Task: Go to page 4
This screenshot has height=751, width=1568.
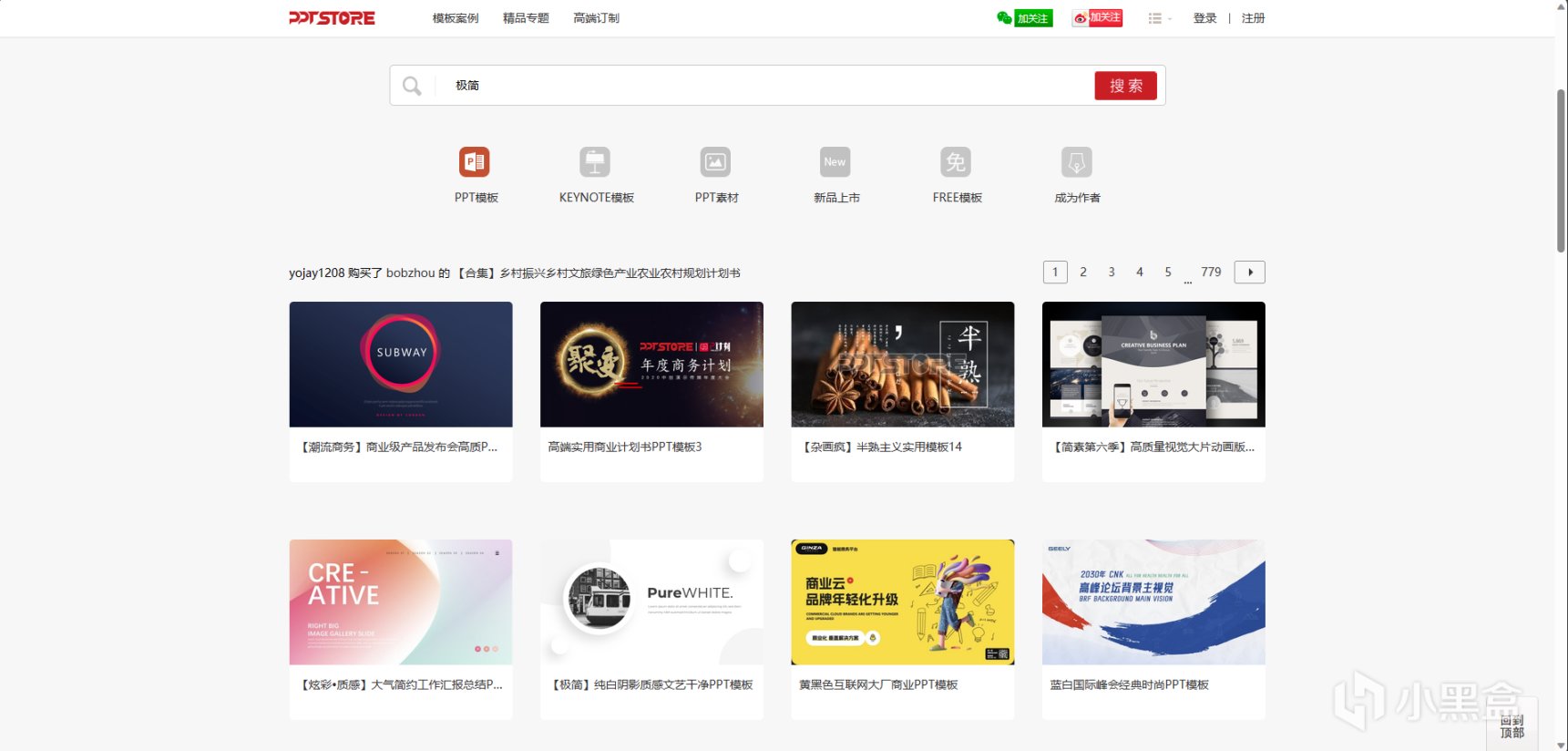Action: [x=1140, y=272]
